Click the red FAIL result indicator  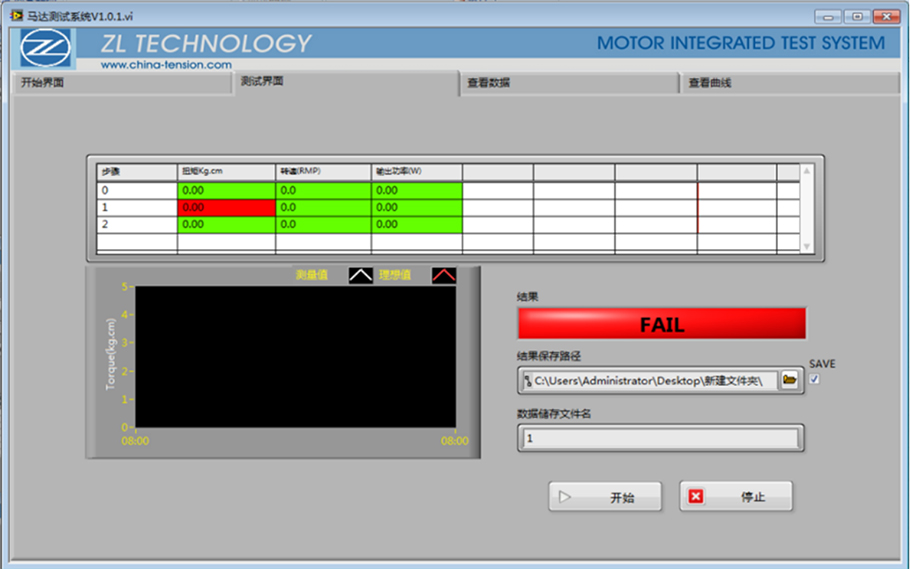(x=661, y=325)
